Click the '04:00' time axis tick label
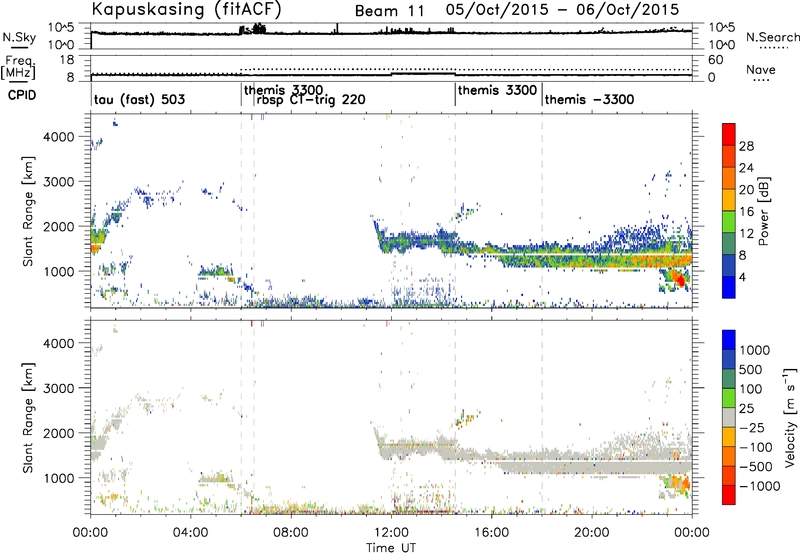Viewport: 800px width, 554px height. pos(190,533)
